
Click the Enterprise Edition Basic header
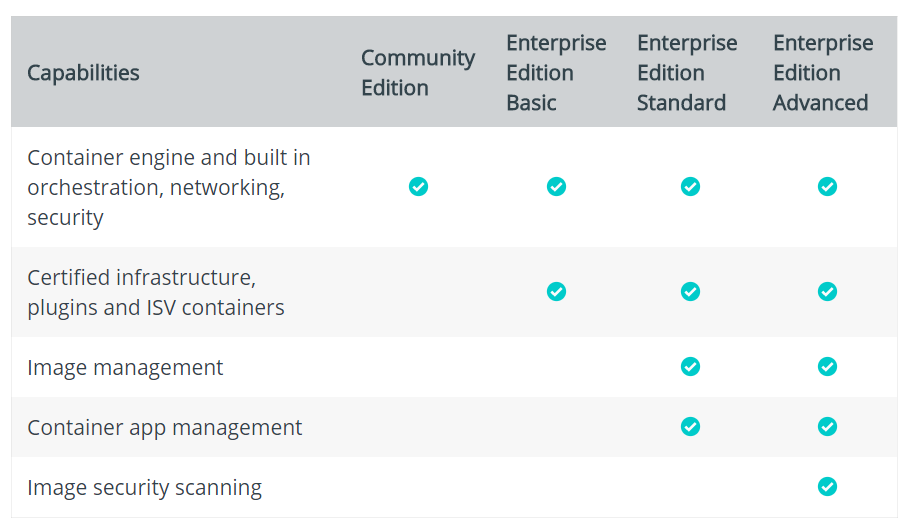point(555,73)
